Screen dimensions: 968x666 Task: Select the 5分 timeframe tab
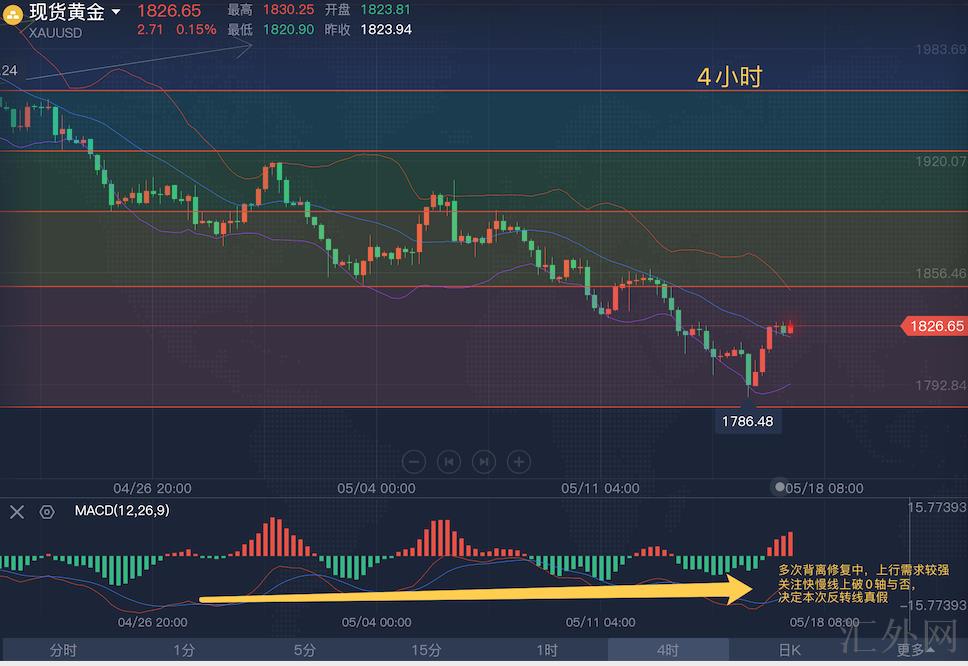(x=304, y=650)
